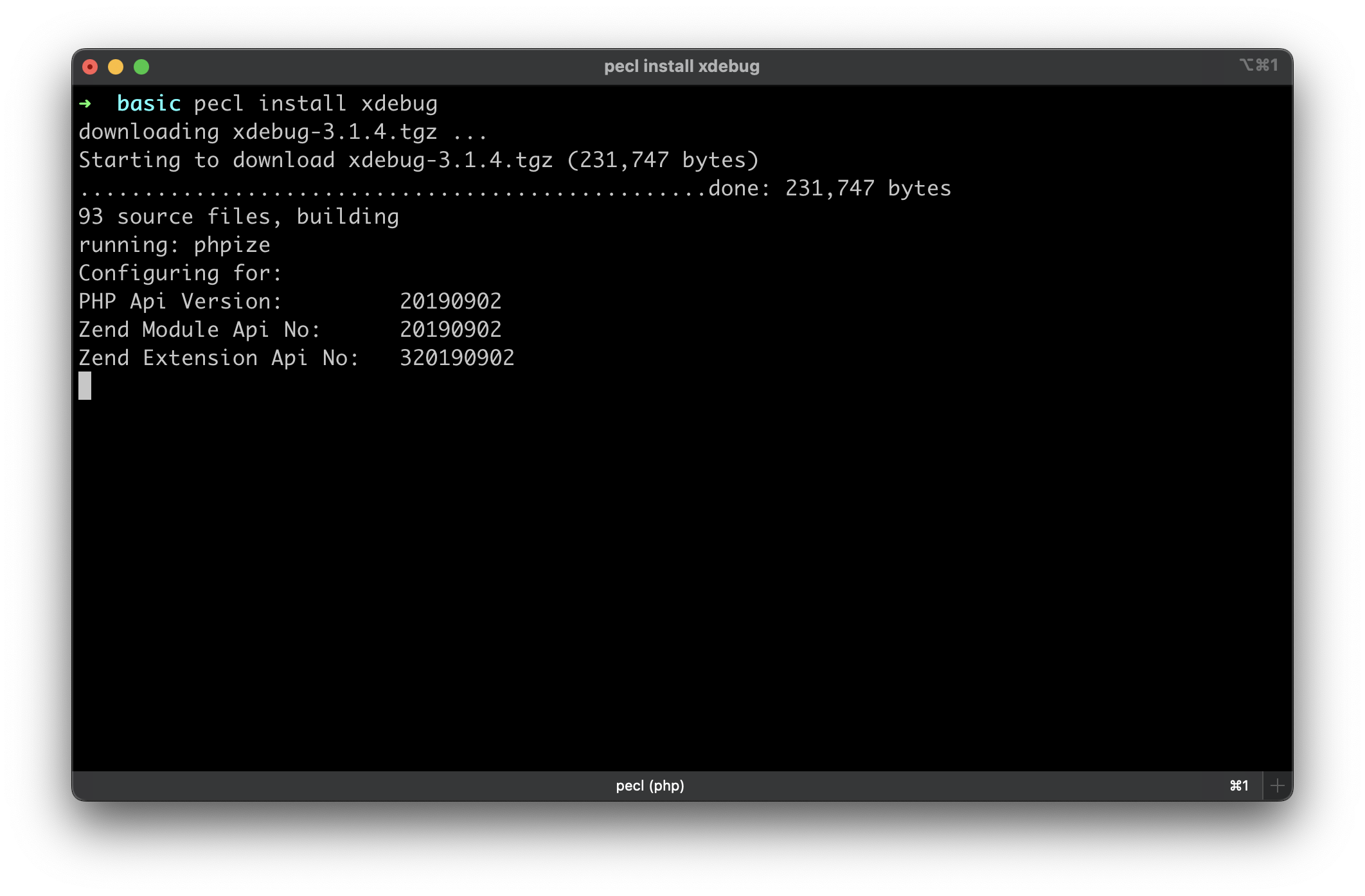
Task: Click the dotted download progress line
Action: pyautogui.click(x=392, y=190)
